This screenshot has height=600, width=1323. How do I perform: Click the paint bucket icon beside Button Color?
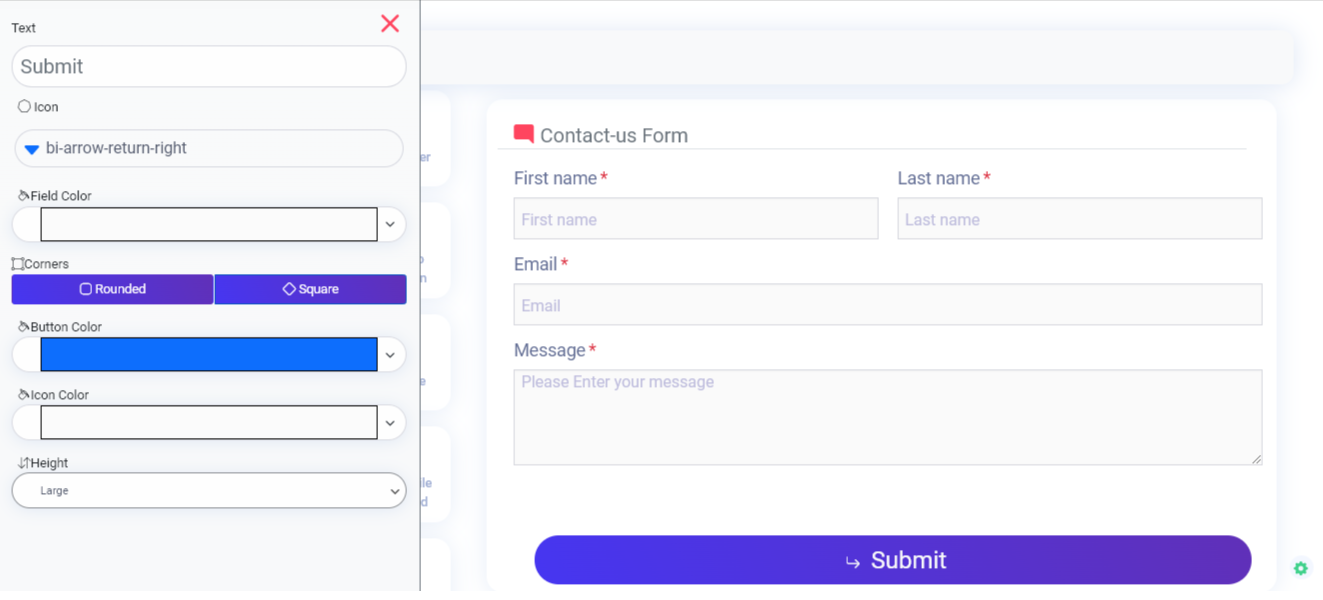point(23,327)
